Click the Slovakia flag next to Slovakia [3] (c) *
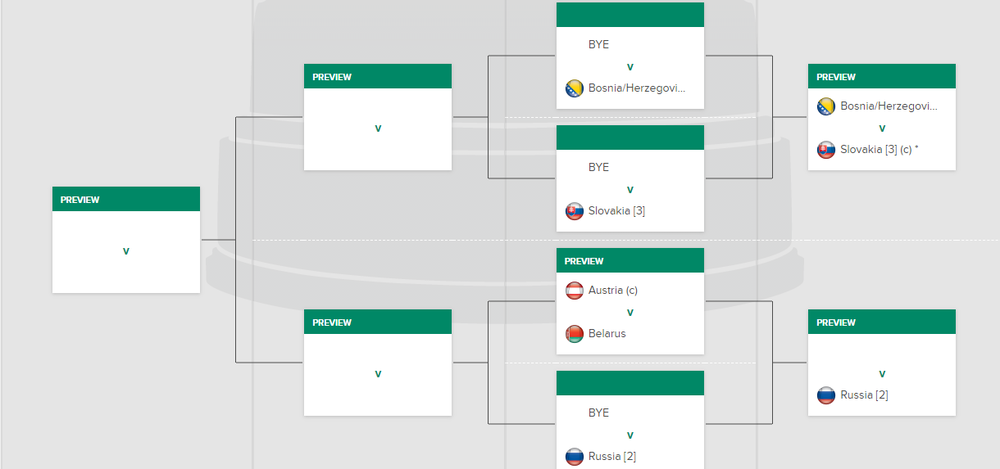Screen dimensions: 1000x469 point(826,150)
